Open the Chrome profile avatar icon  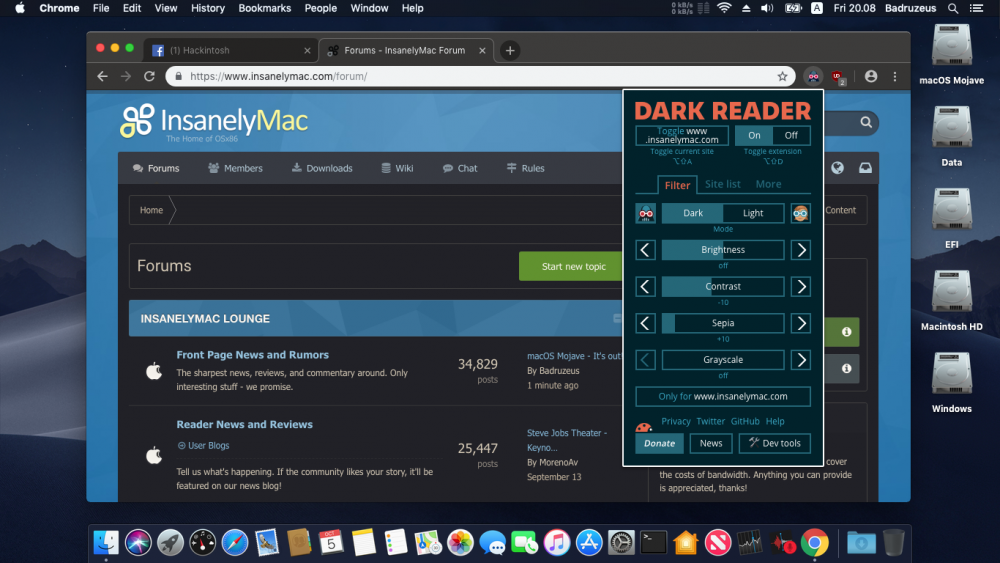(871, 77)
